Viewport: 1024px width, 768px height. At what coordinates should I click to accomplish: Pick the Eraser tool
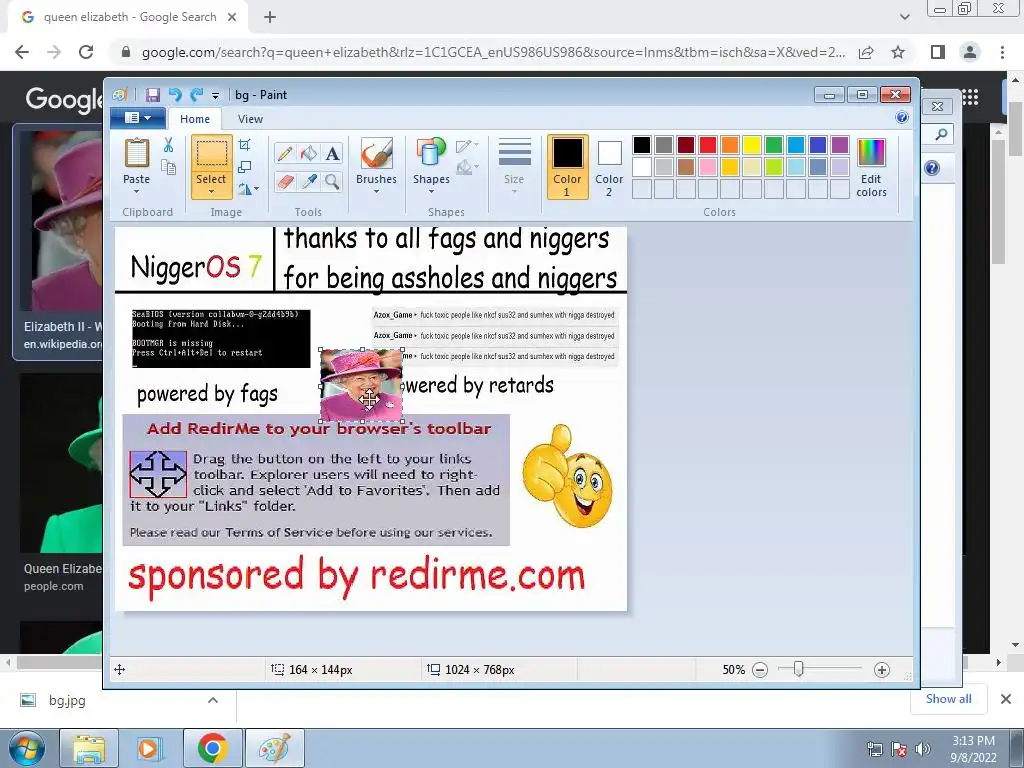285,182
